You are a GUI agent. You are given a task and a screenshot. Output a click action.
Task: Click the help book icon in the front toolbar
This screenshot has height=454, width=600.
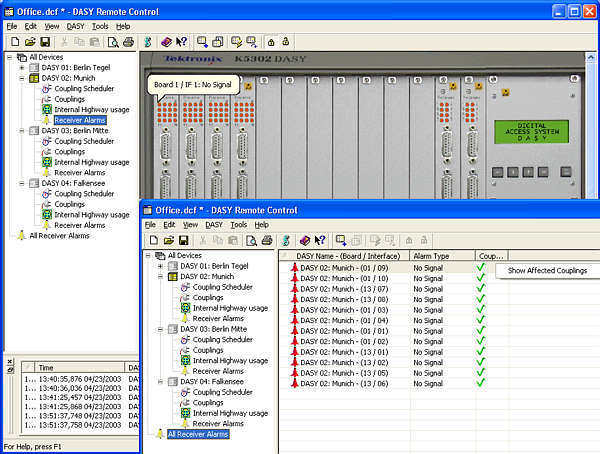click(302, 240)
